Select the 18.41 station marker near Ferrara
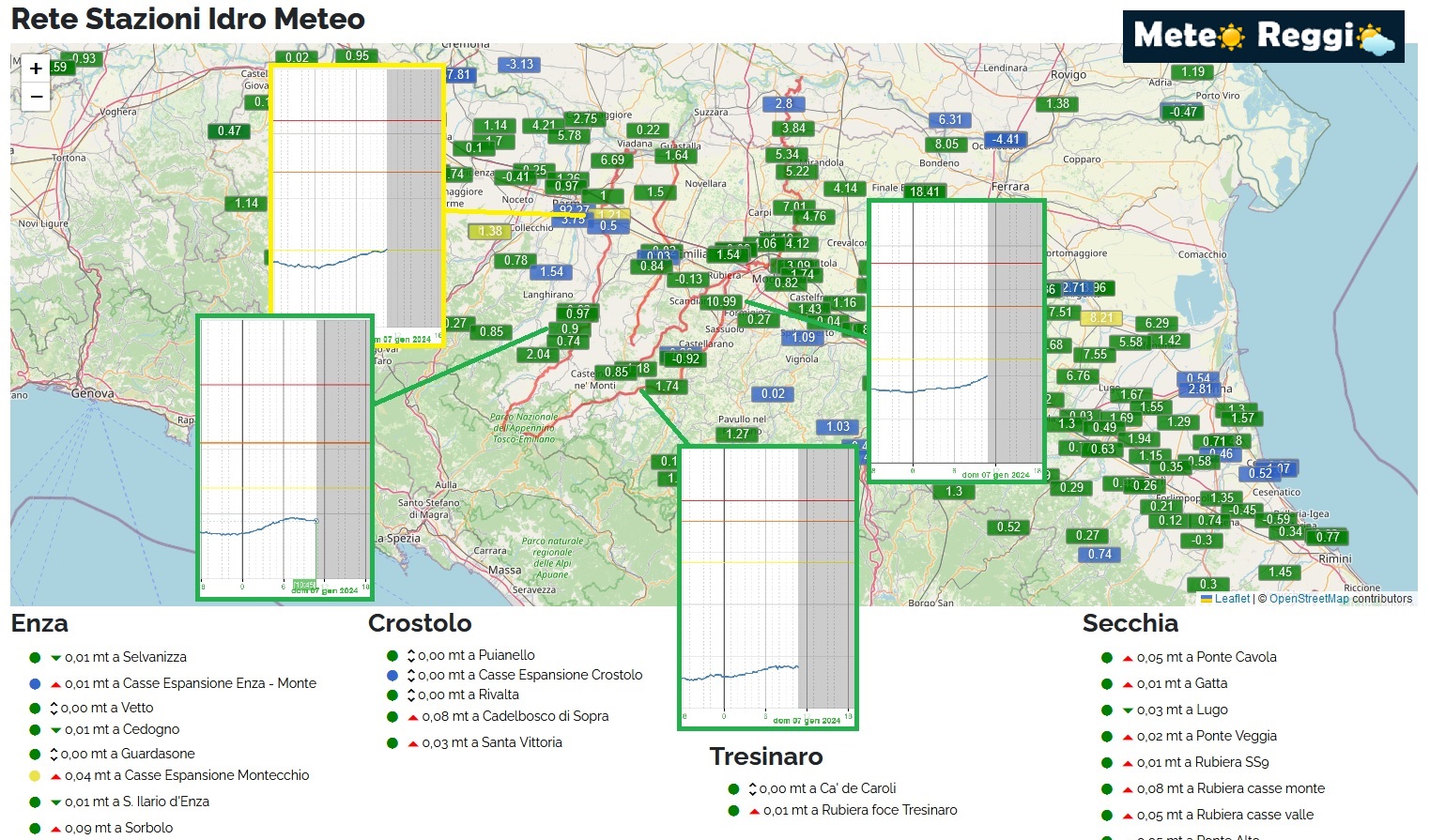Viewport: 1430px width, 840px height. (x=924, y=191)
